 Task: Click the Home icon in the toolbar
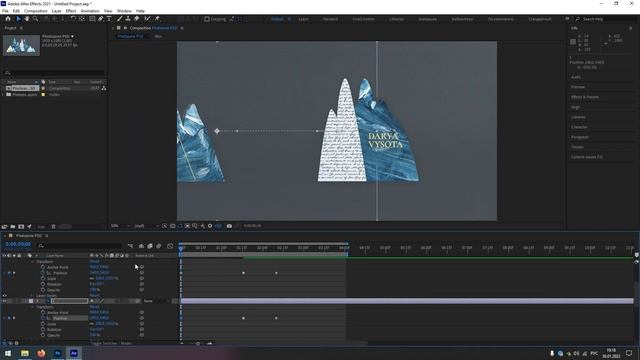click(x=8, y=19)
